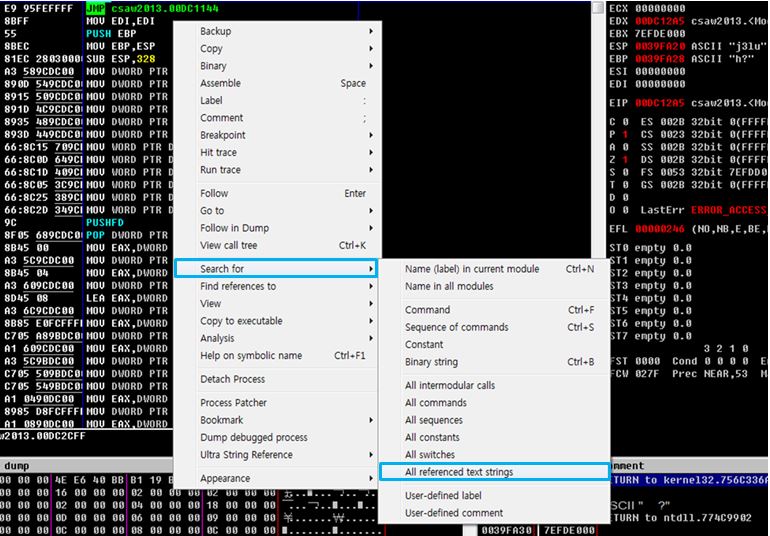Viewport: 770px width, 536px height.
Task: Select 'All constants' search option
Action: click(x=432, y=437)
